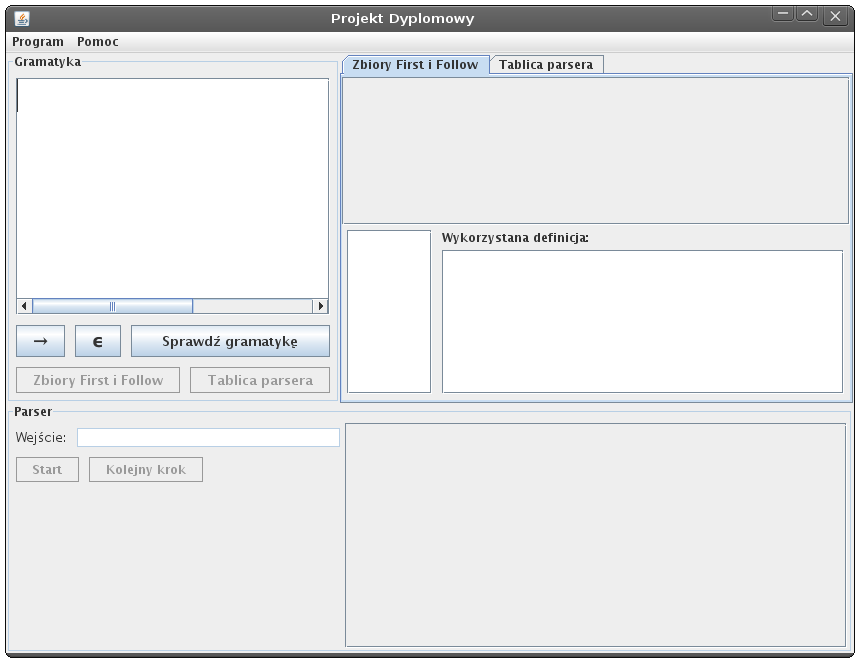Close the Projekt Dyplomowy window

835,16
